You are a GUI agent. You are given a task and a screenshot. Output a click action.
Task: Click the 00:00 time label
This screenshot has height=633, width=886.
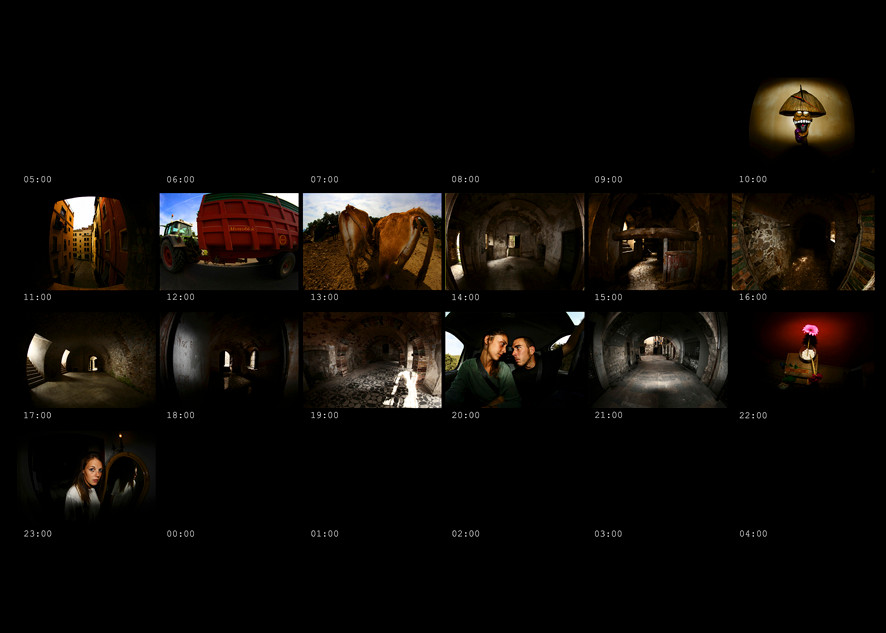tap(180, 534)
